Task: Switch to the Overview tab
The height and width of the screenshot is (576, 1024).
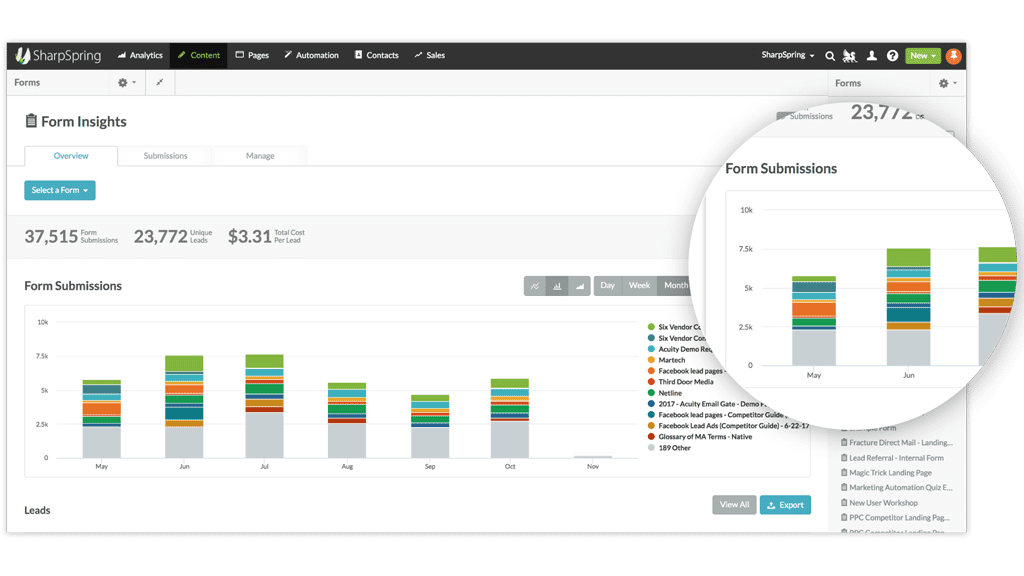Action: [71, 156]
